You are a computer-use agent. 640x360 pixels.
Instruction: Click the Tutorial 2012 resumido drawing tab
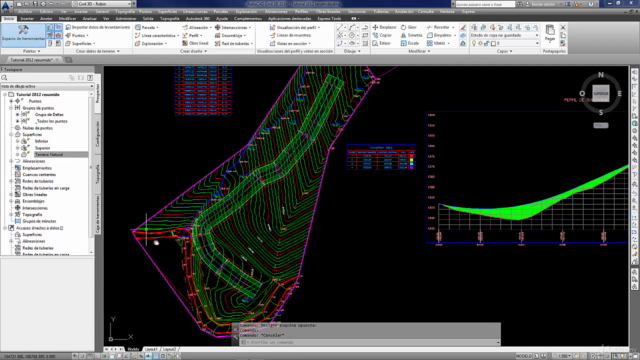pos(34,60)
